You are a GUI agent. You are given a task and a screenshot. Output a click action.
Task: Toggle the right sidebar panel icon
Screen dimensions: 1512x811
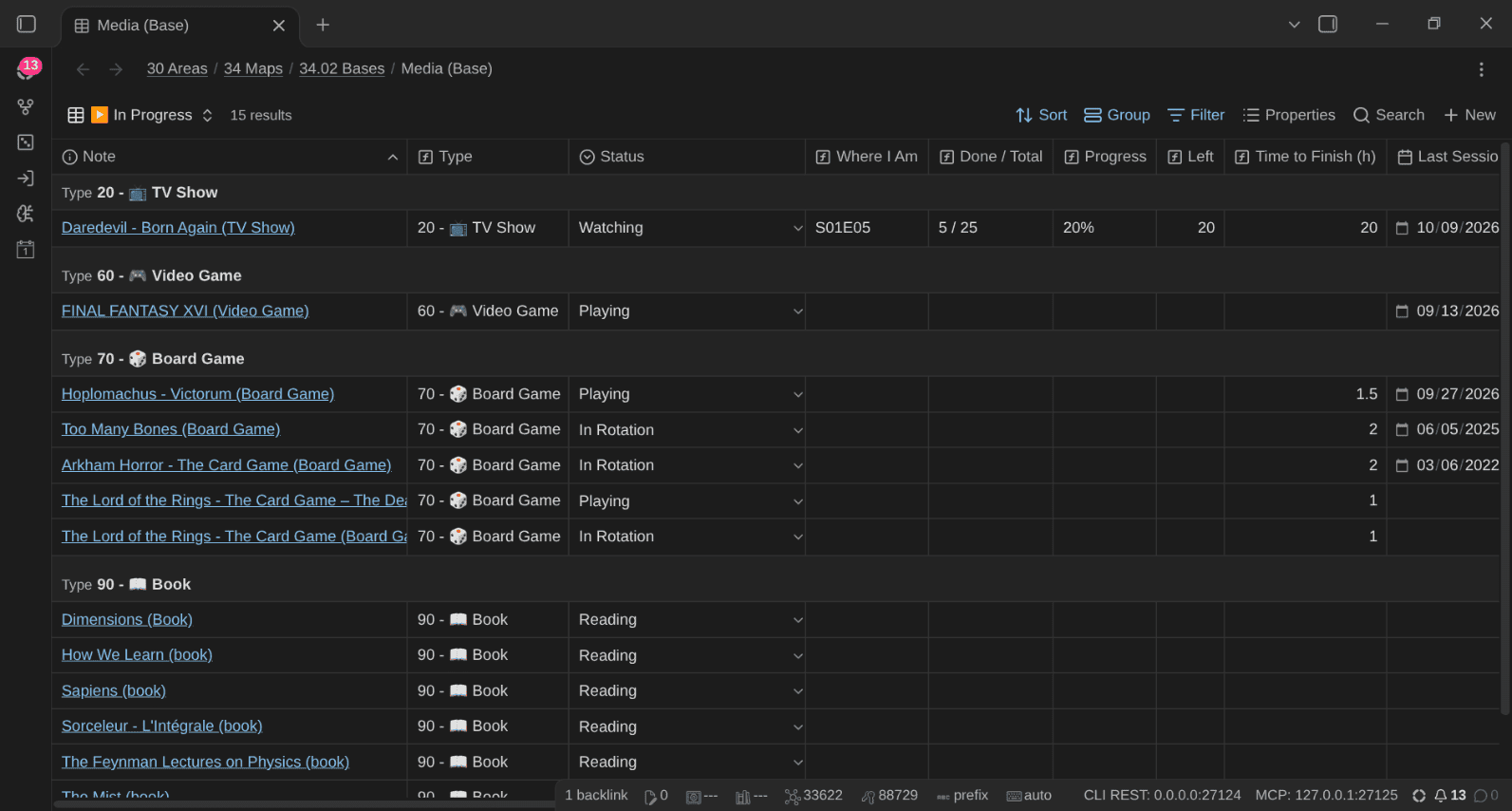coord(1328,24)
